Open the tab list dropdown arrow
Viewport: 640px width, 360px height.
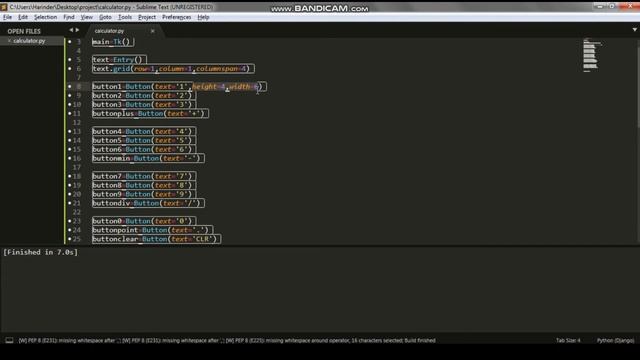tap(634, 30)
